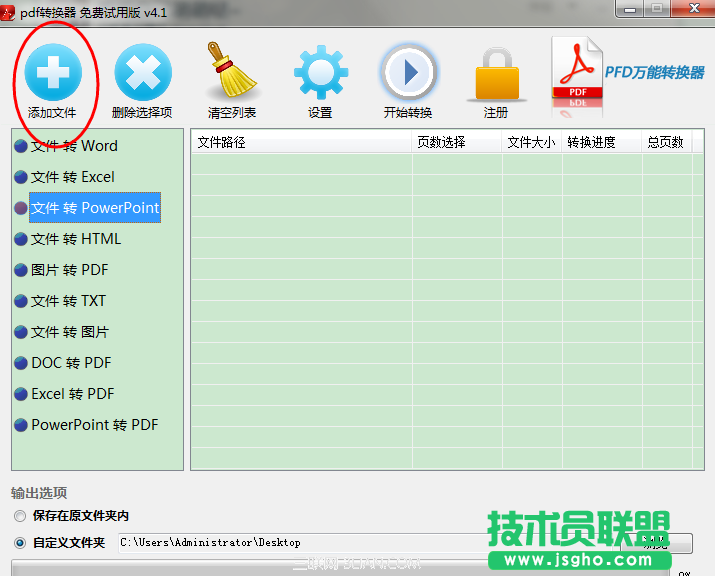Start conversion with the 开始转换 play icon
Image resolution: width=715 pixels, height=576 pixels.
408,72
